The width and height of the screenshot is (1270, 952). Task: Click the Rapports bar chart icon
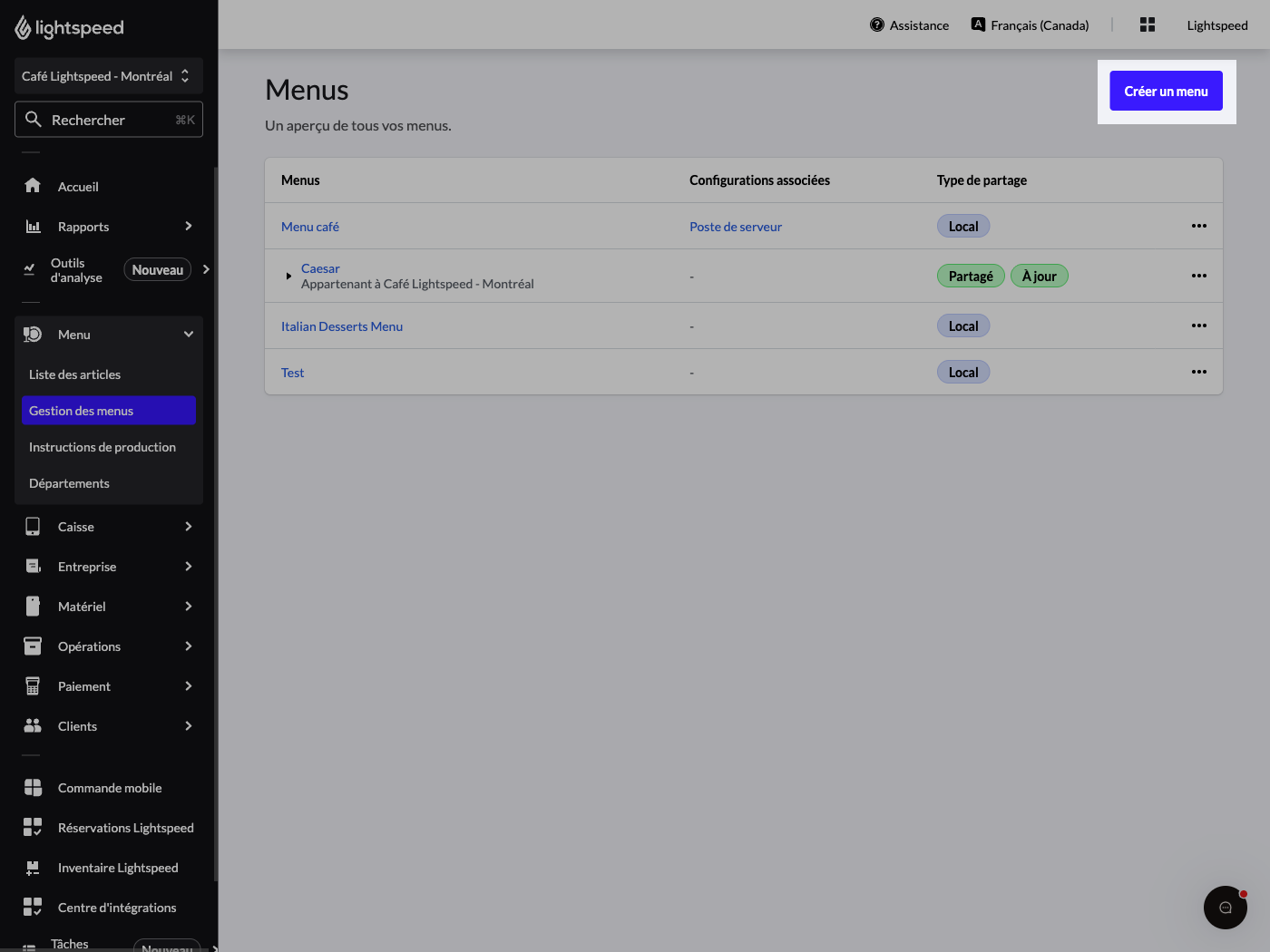tap(33, 226)
